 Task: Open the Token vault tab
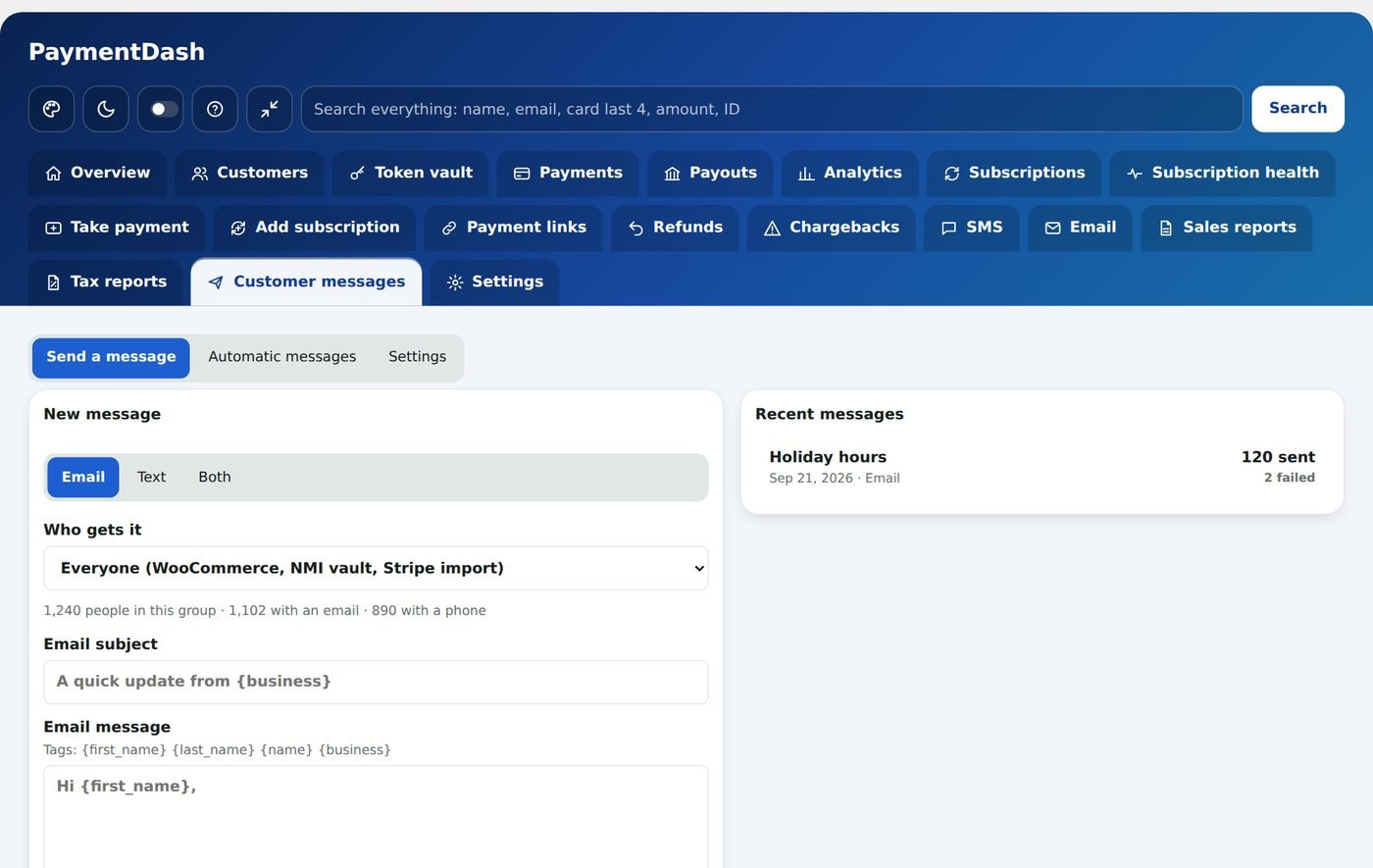coord(411,173)
